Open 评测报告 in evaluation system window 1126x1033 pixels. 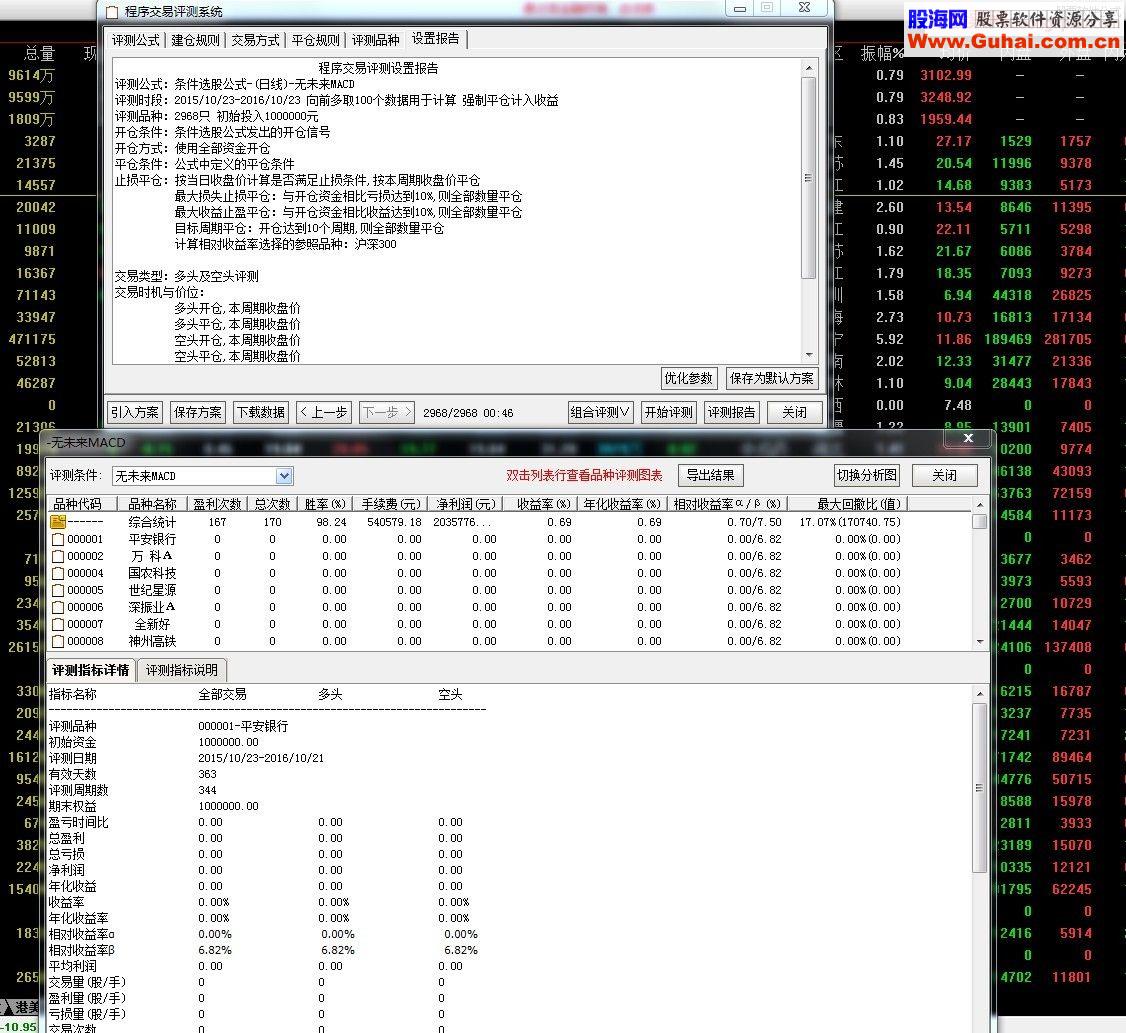click(732, 412)
